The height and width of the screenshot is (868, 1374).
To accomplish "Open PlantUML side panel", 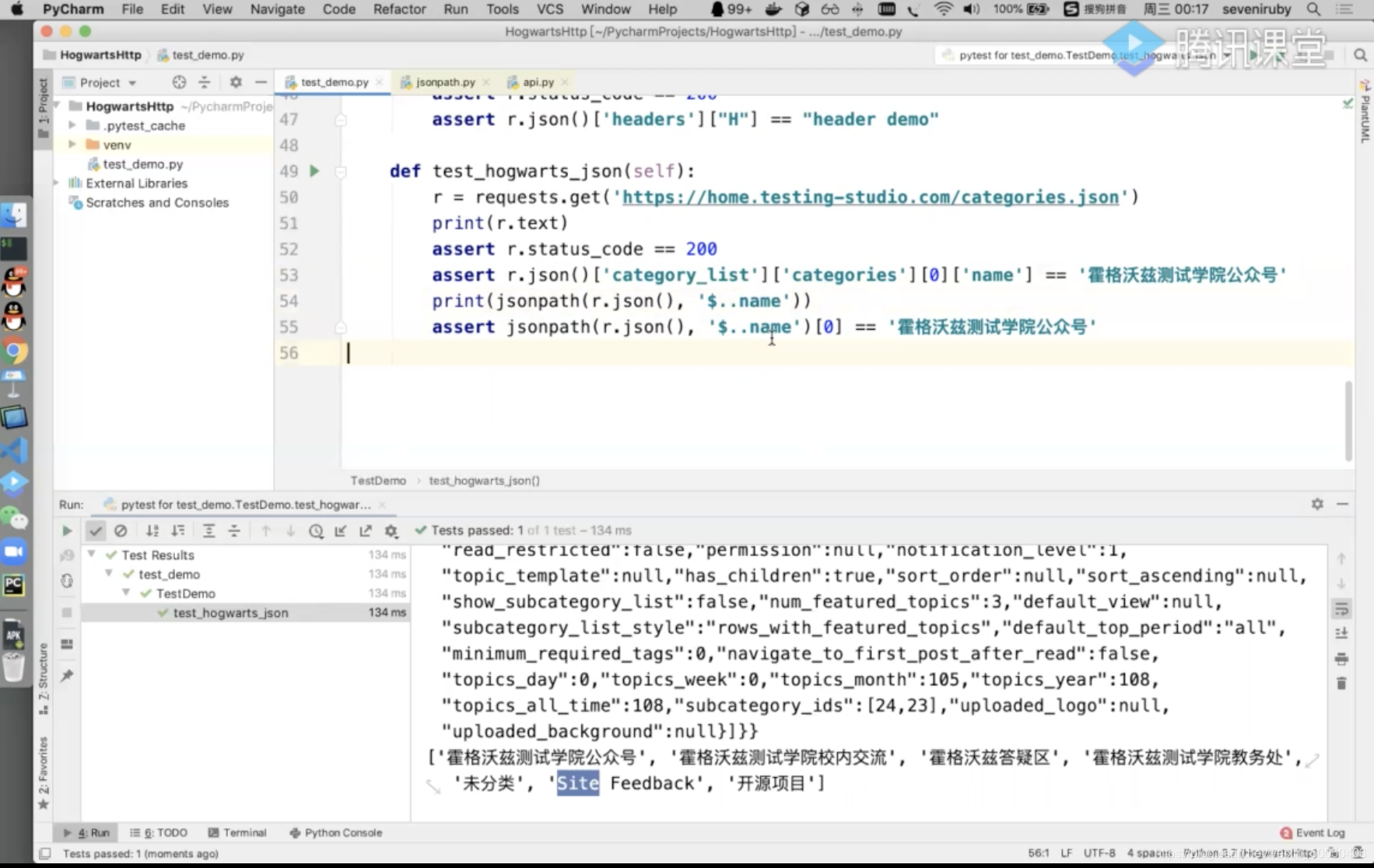I will pos(1365,111).
